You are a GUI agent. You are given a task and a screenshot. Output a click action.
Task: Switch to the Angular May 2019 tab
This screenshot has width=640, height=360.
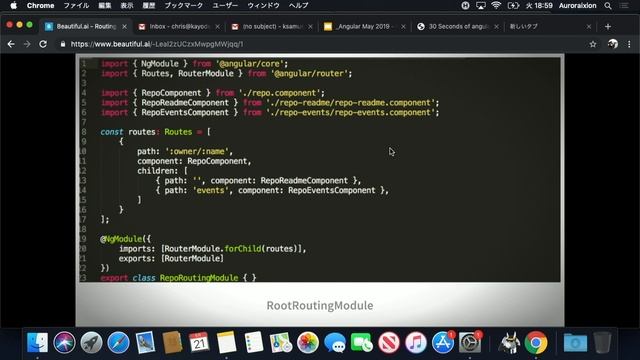click(x=364, y=27)
